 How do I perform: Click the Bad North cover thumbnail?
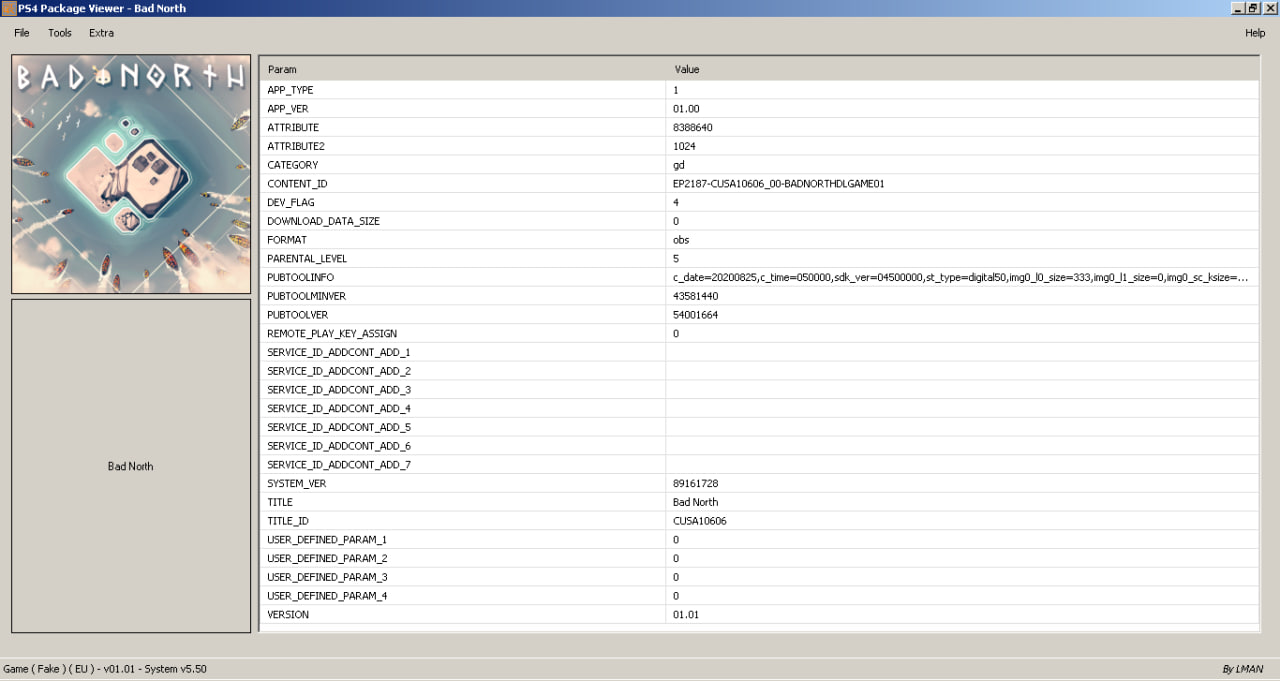click(131, 174)
